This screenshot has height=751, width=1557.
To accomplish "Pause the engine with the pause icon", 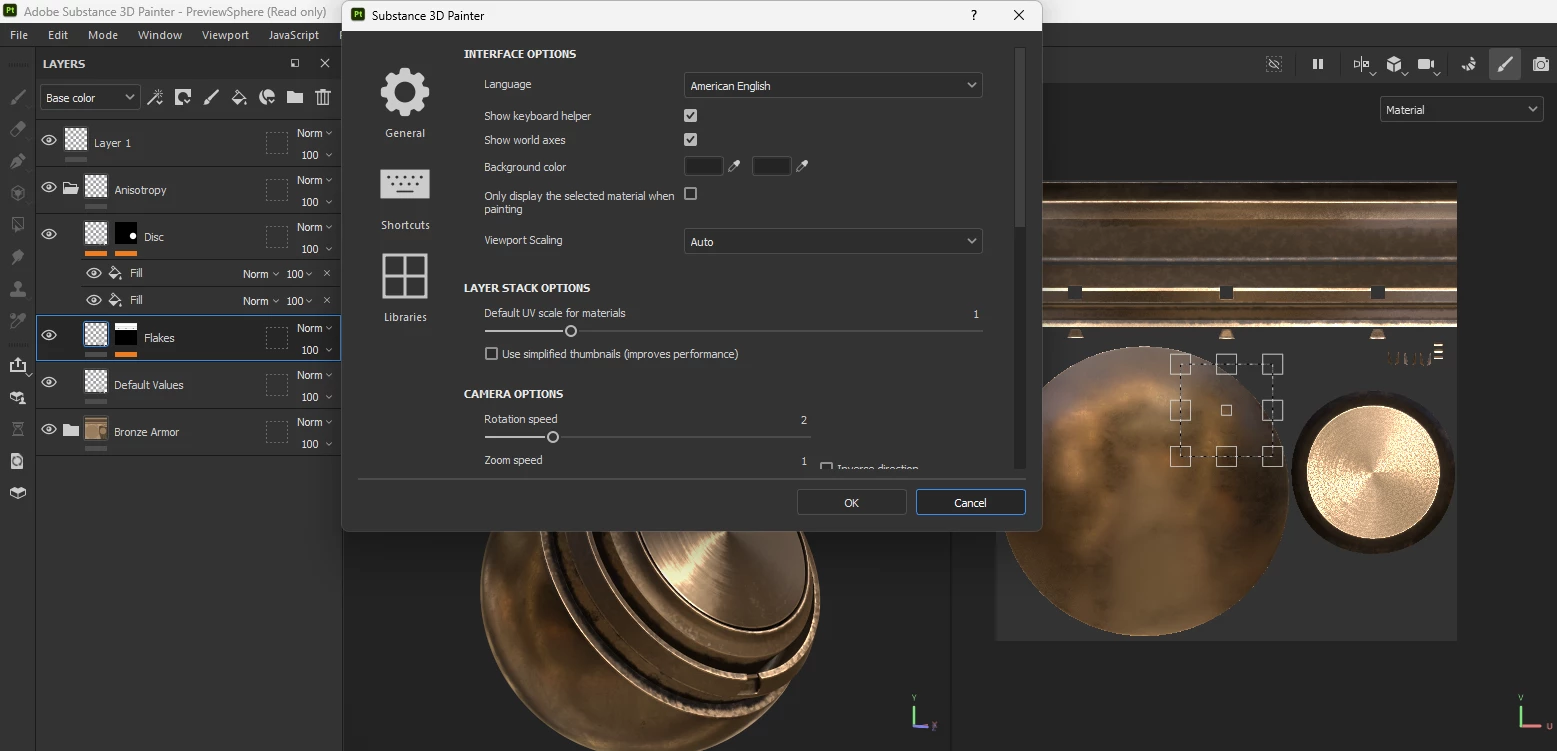I will tap(1318, 64).
